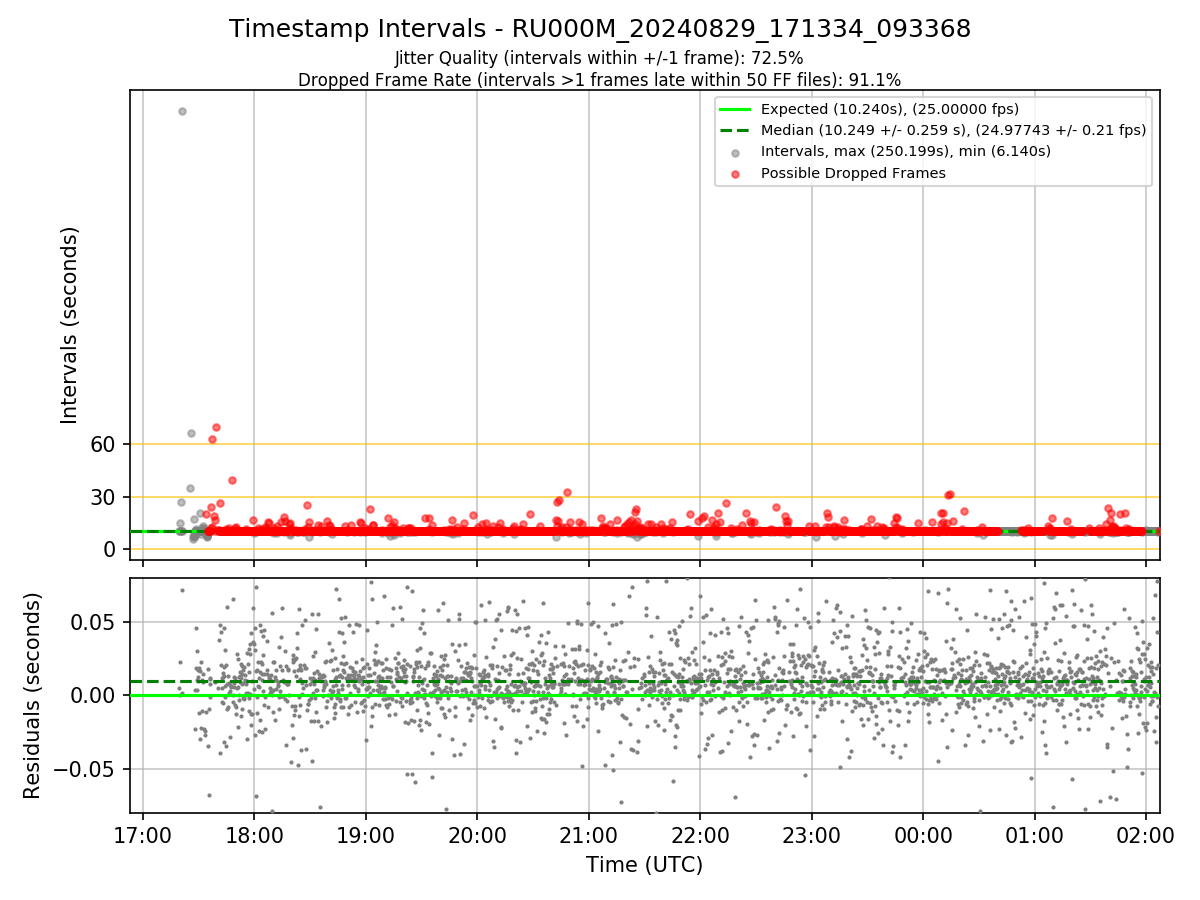Click the red dot marker sample in the legend
Screen dimensions: 1200x900
click(x=735, y=174)
